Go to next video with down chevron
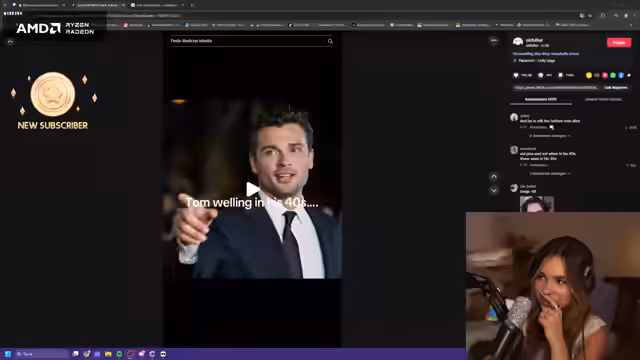The height and width of the screenshot is (360, 640). (x=494, y=190)
